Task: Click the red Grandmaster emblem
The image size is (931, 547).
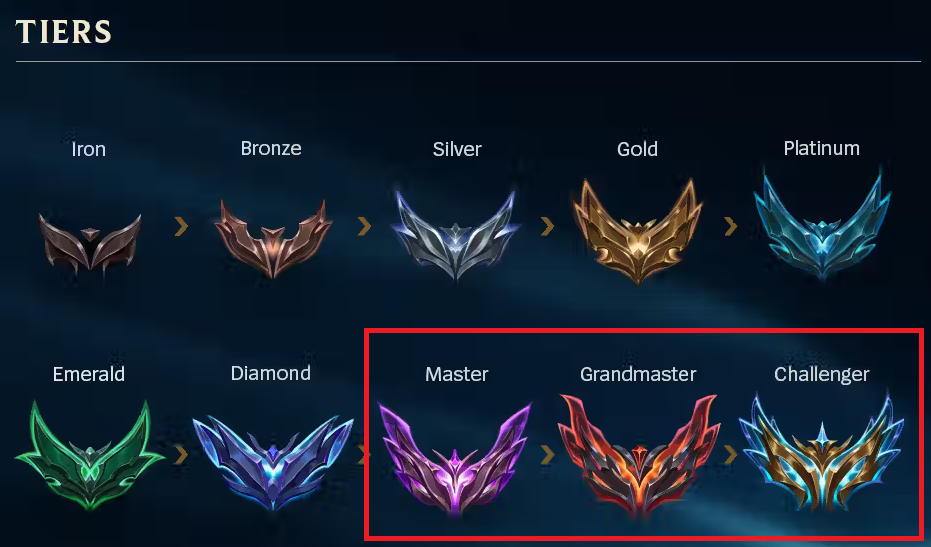Action: [x=639, y=456]
